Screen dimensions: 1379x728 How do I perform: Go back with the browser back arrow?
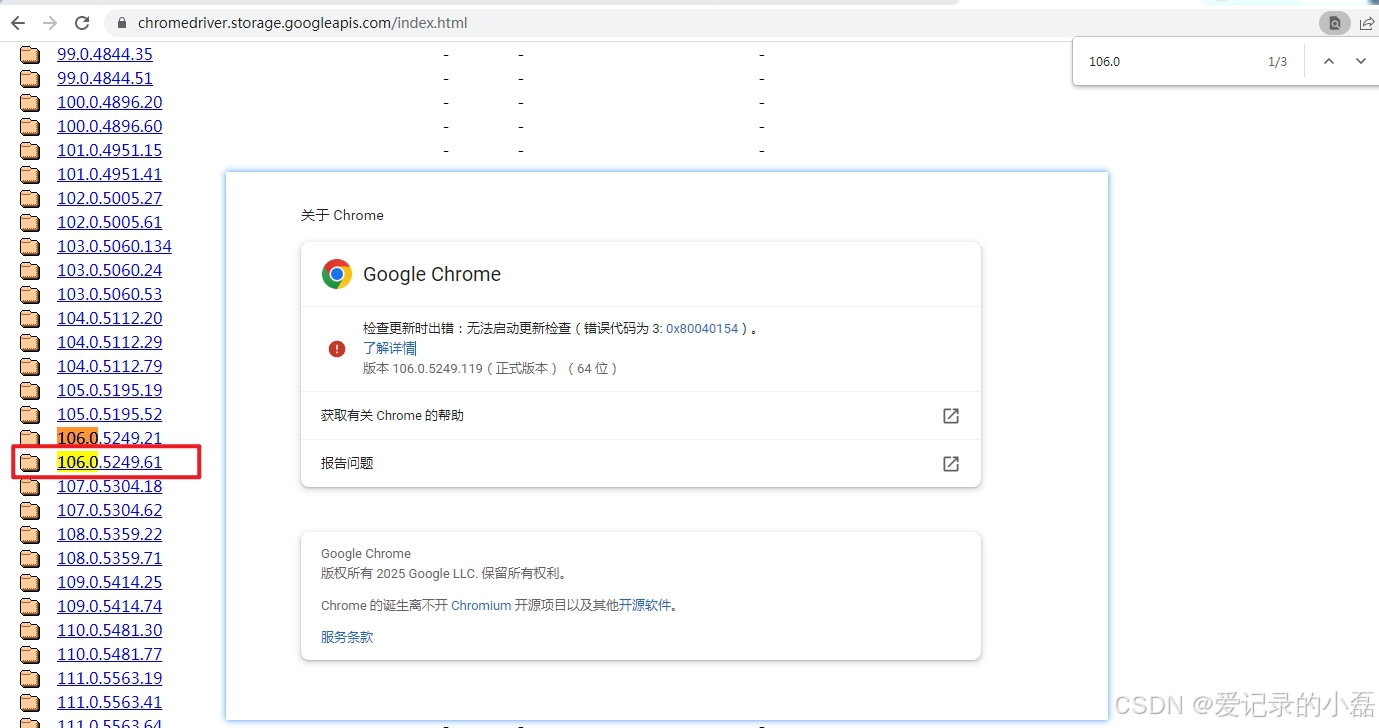[18, 22]
